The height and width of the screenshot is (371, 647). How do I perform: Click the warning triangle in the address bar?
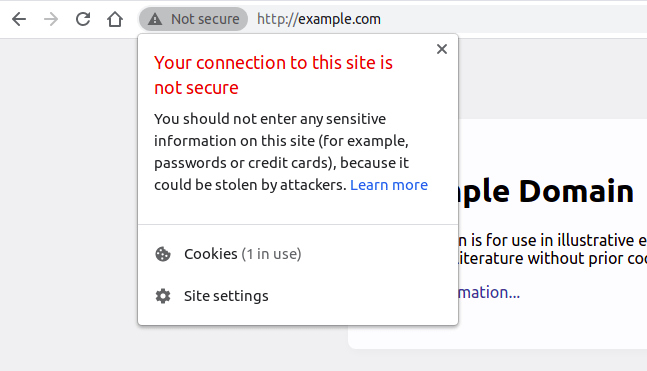click(x=155, y=19)
